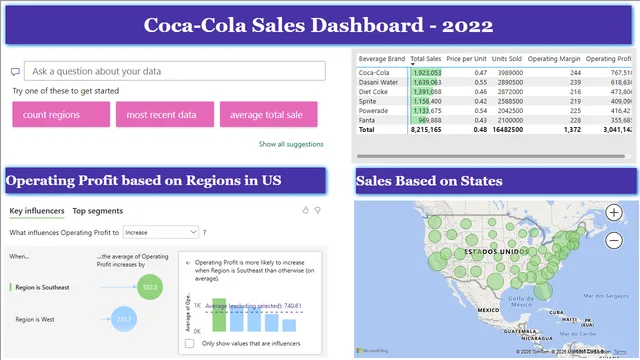640x360 pixels.
Task: Click the 3989000 units sold cell
Action: coord(510,73)
